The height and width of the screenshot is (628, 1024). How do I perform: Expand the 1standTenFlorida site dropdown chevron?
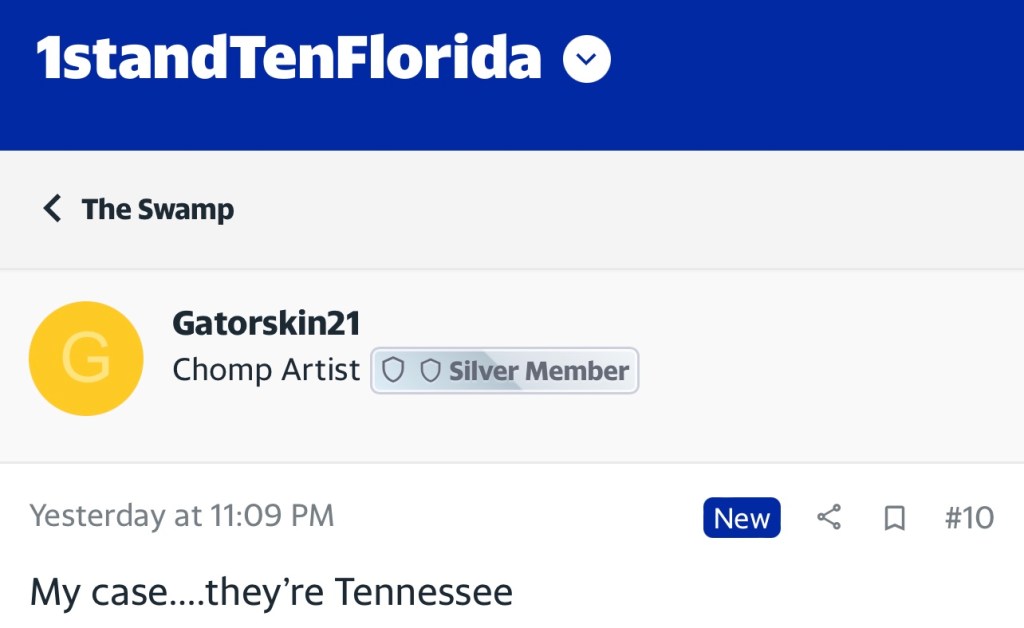click(587, 62)
